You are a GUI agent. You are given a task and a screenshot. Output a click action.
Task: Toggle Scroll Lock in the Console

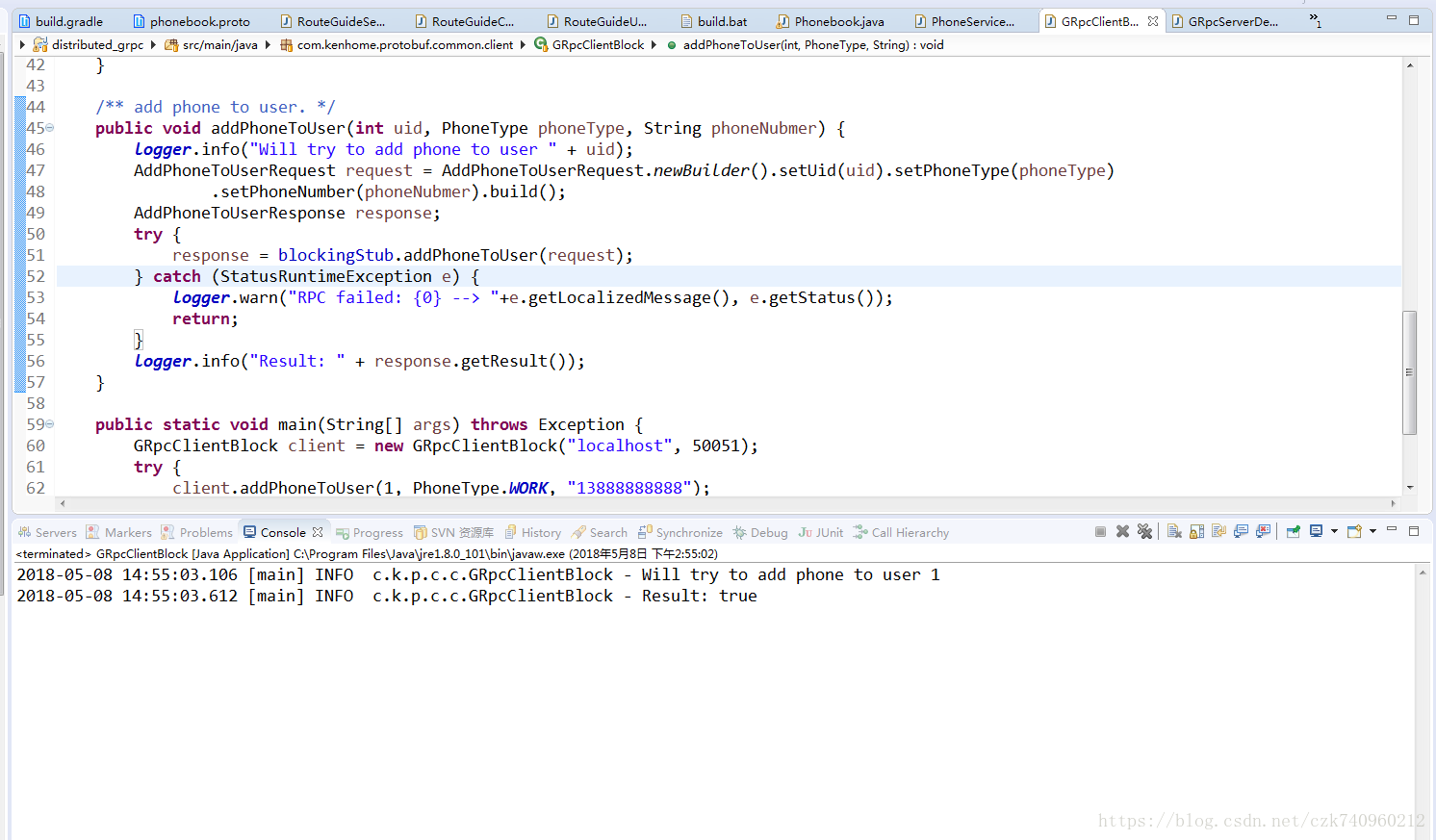1196,531
